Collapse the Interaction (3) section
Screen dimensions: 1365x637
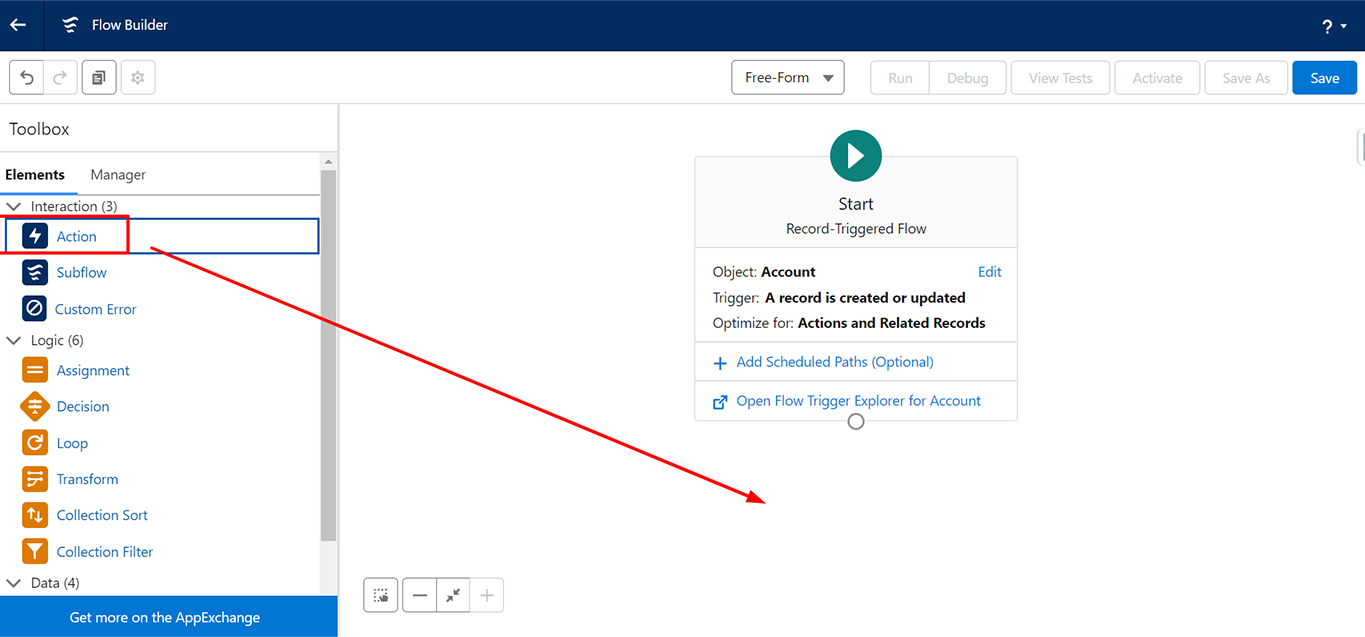14,207
